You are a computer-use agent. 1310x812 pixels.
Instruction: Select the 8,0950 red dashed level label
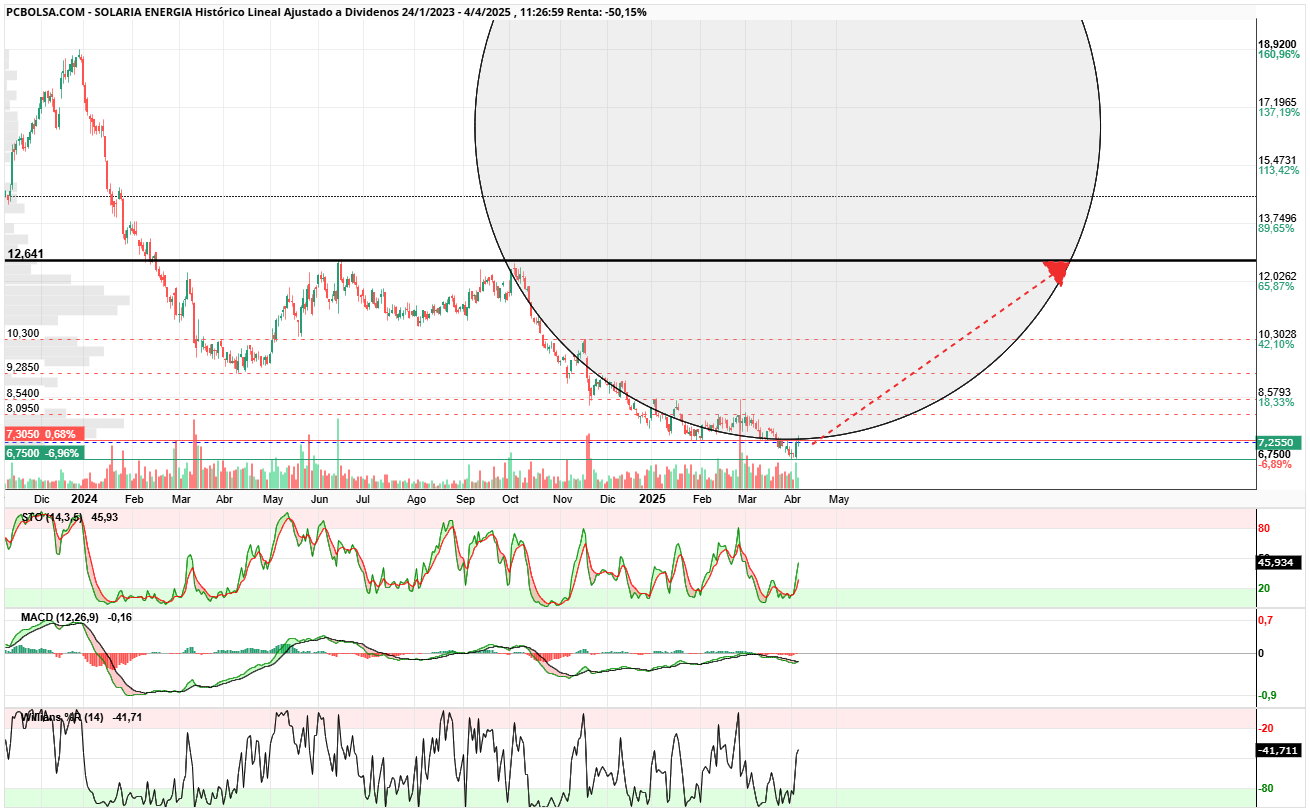(22, 408)
